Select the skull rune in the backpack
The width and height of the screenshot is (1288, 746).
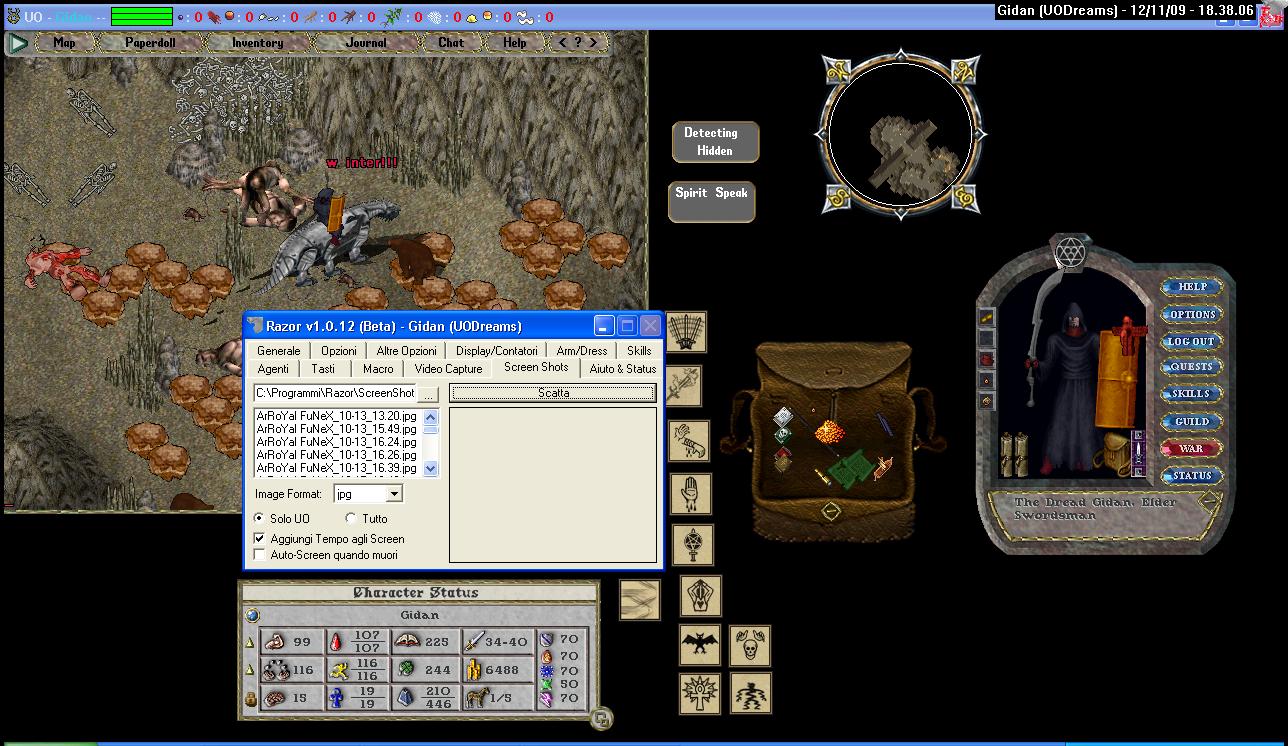[x=784, y=434]
